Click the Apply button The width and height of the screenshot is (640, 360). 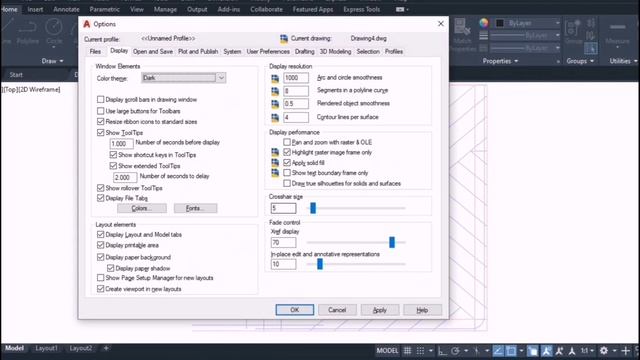pos(380,310)
